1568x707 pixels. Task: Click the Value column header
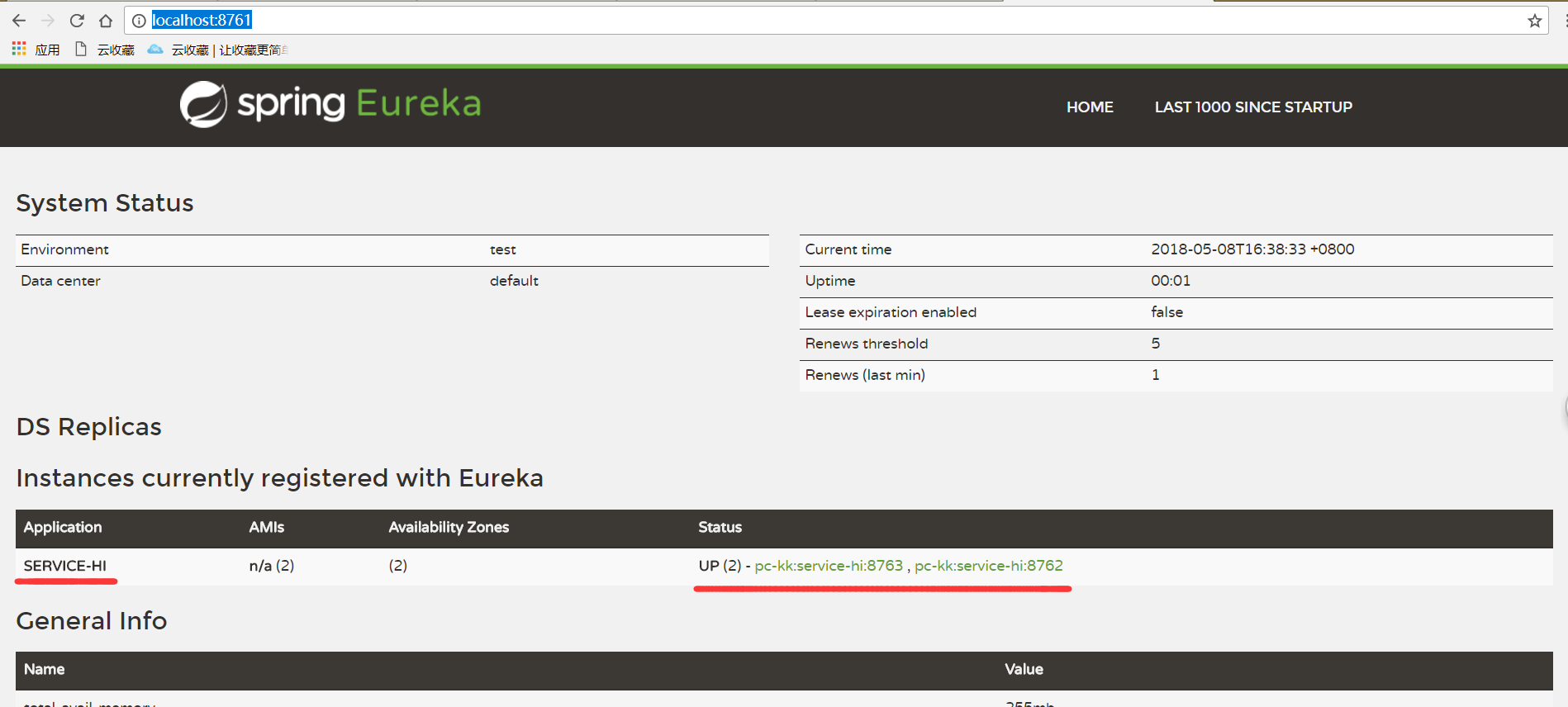pos(1024,669)
